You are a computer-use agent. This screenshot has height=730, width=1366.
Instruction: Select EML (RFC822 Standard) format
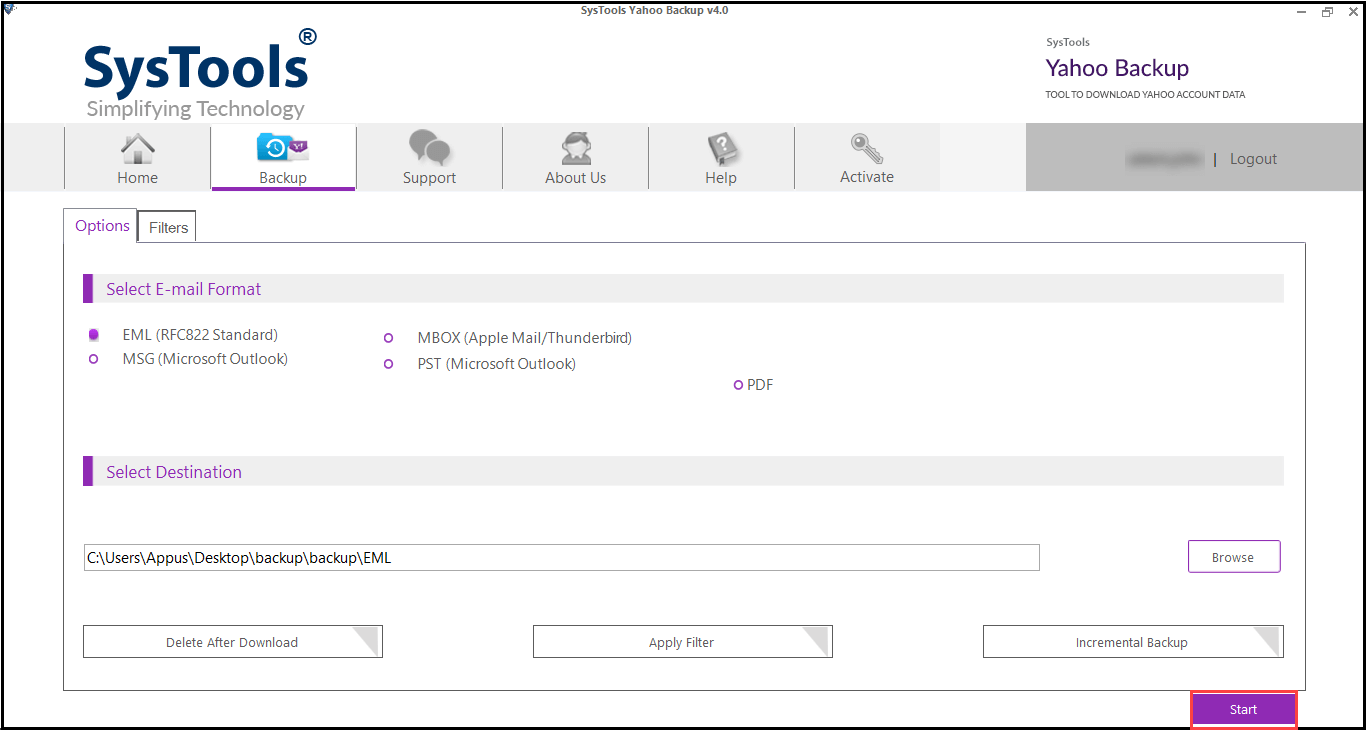tap(93, 335)
